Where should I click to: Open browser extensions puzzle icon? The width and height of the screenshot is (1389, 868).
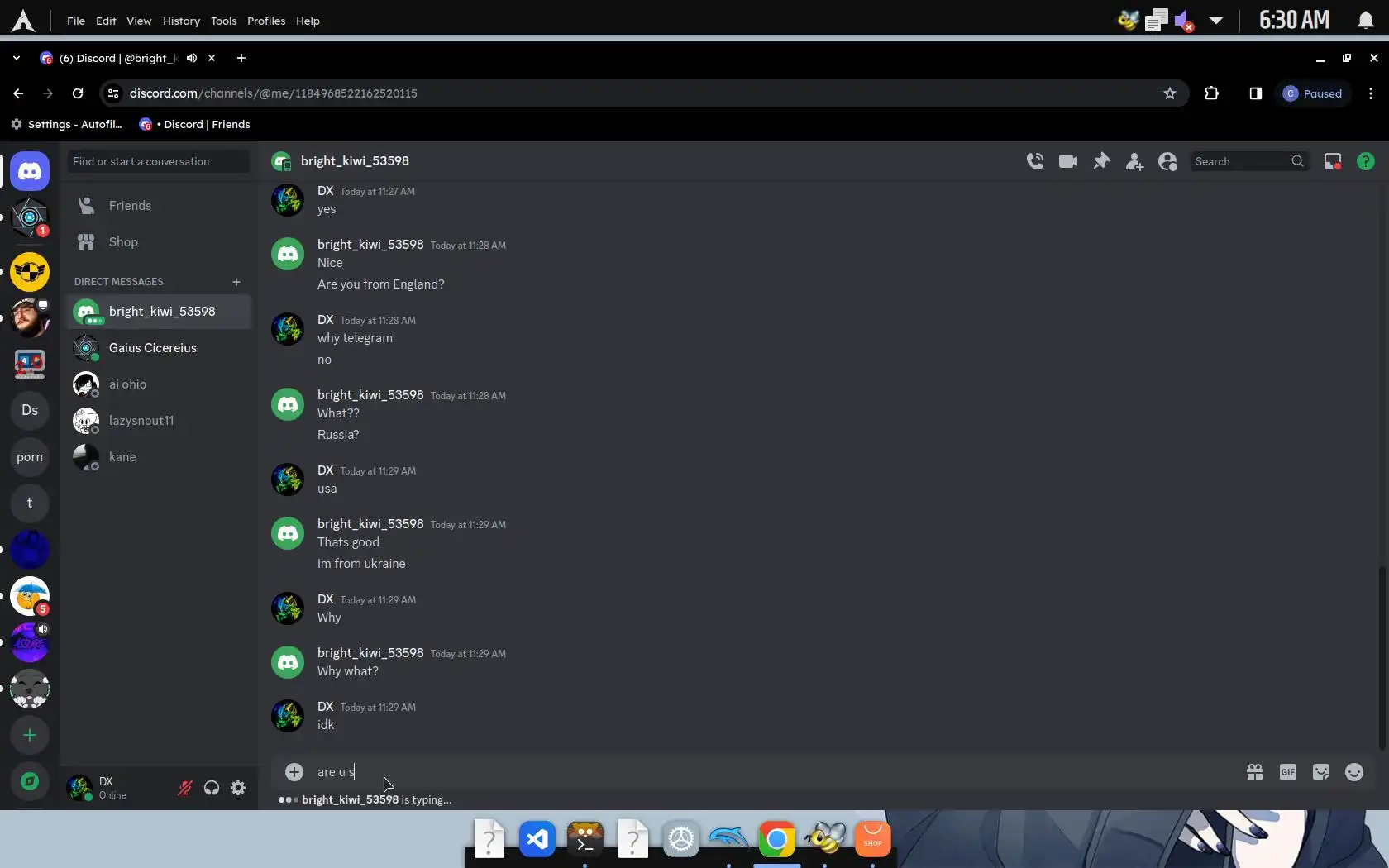1212,93
